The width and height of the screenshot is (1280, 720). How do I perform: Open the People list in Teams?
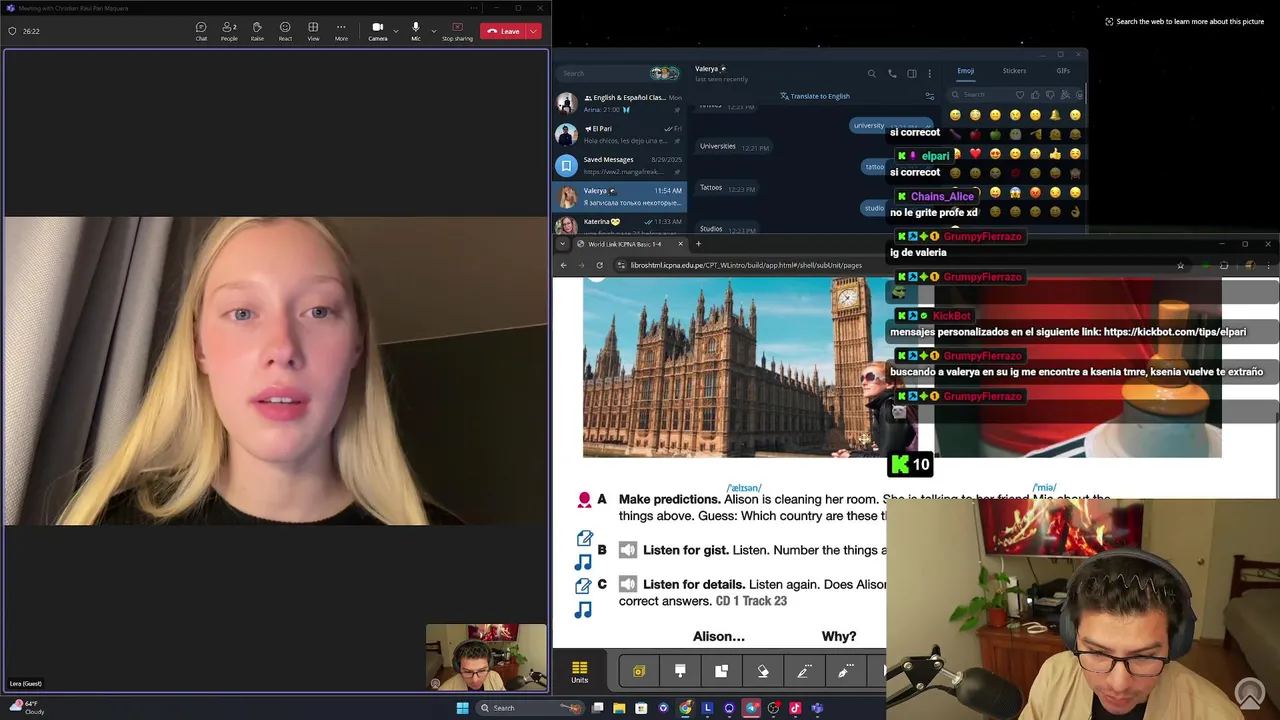coord(229,31)
